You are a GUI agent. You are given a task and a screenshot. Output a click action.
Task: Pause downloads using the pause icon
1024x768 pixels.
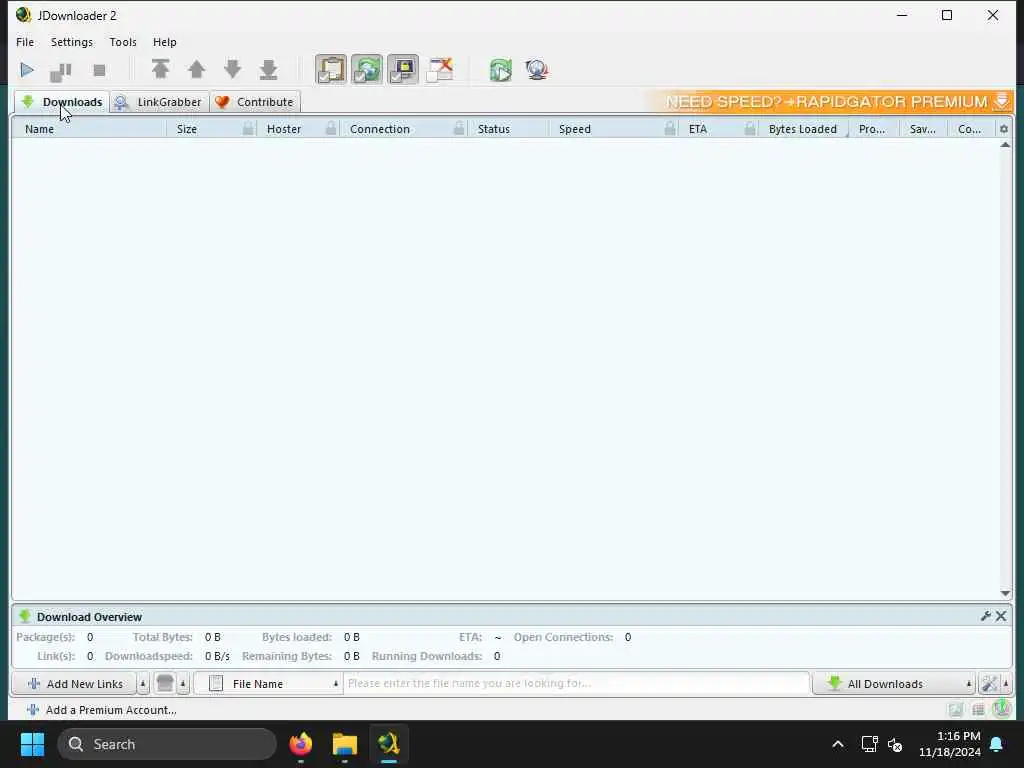(x=61, y=71)
